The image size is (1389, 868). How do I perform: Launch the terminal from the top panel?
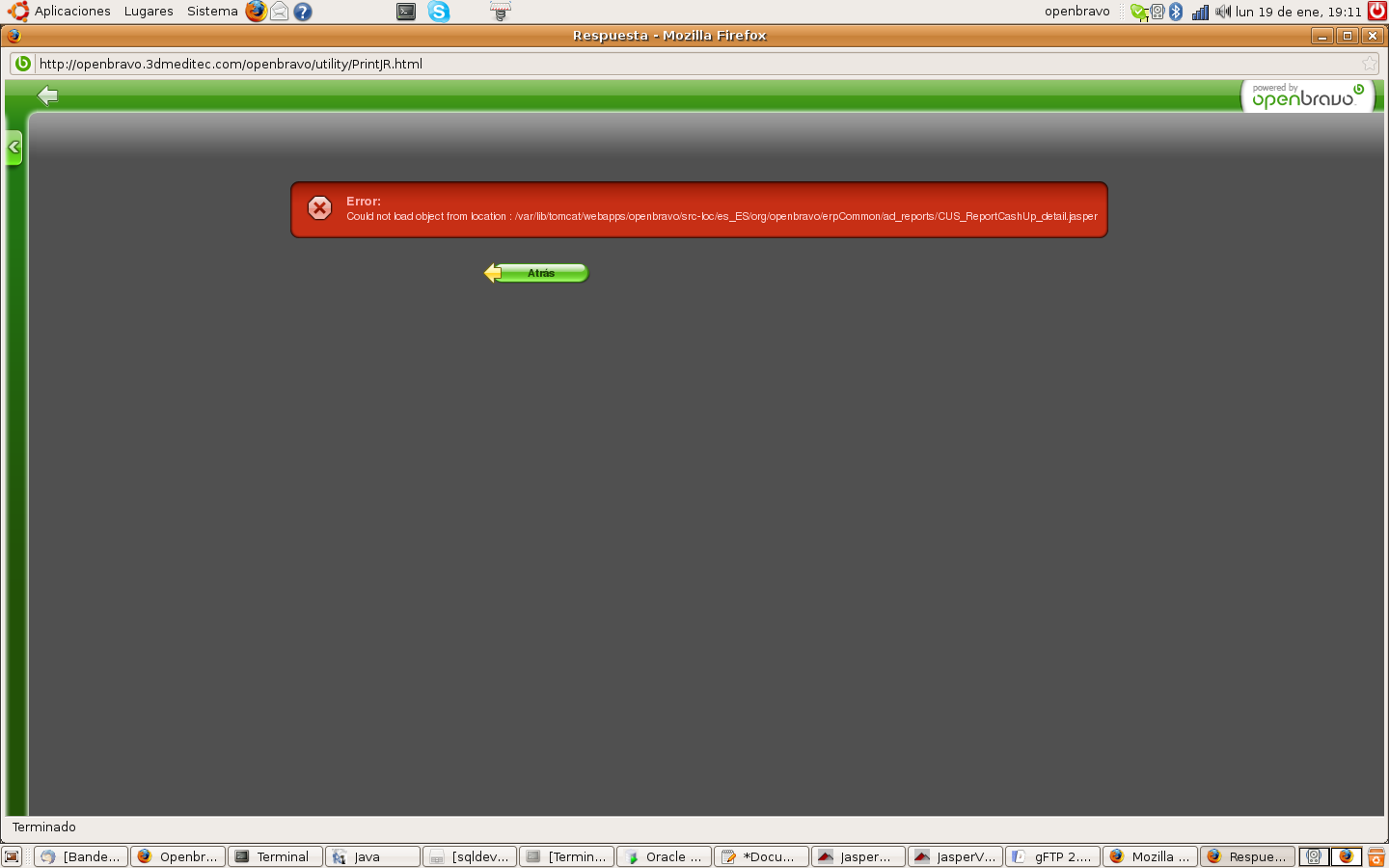click(406, 12)
